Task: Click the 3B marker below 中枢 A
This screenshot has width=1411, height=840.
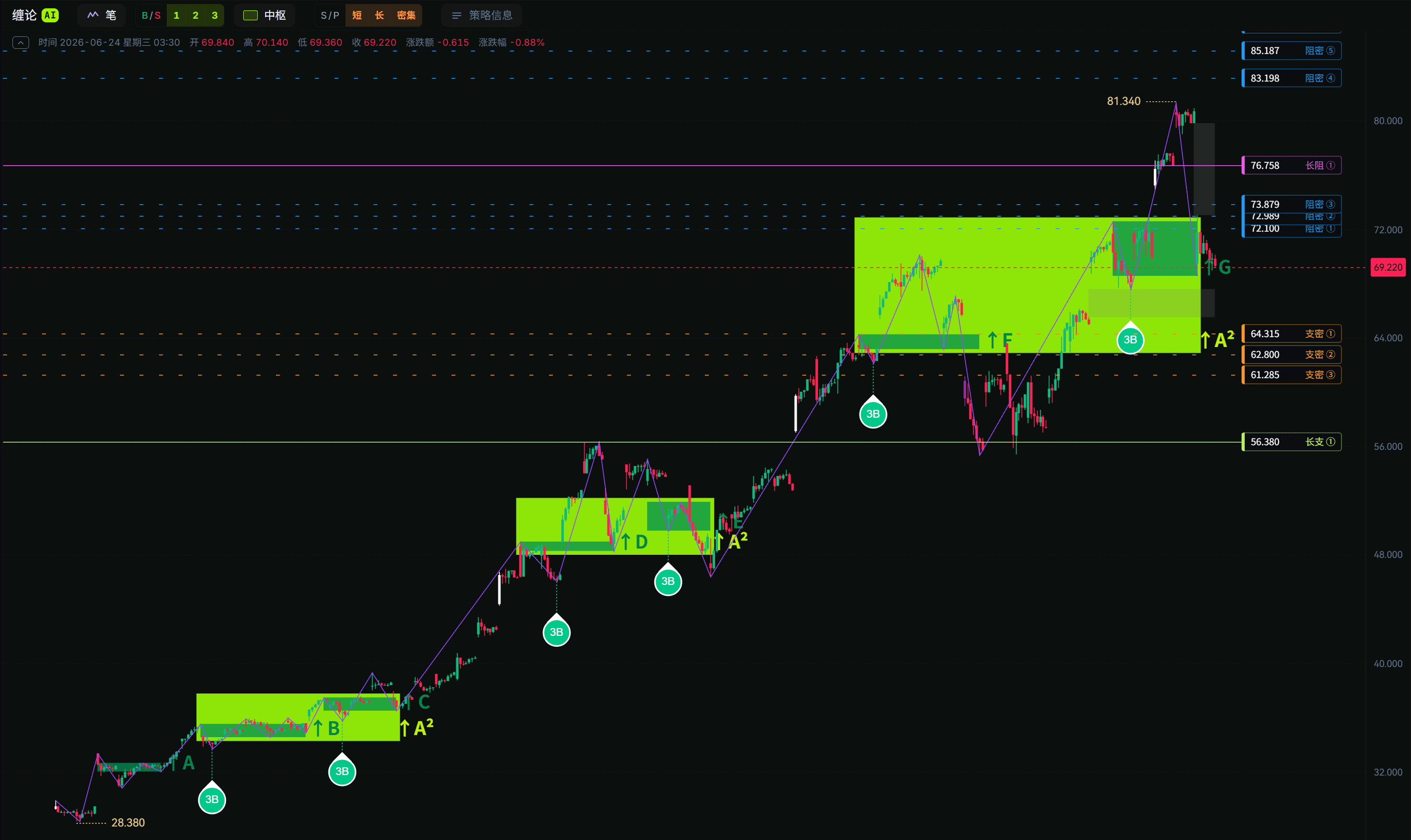Action: (212, 799)
